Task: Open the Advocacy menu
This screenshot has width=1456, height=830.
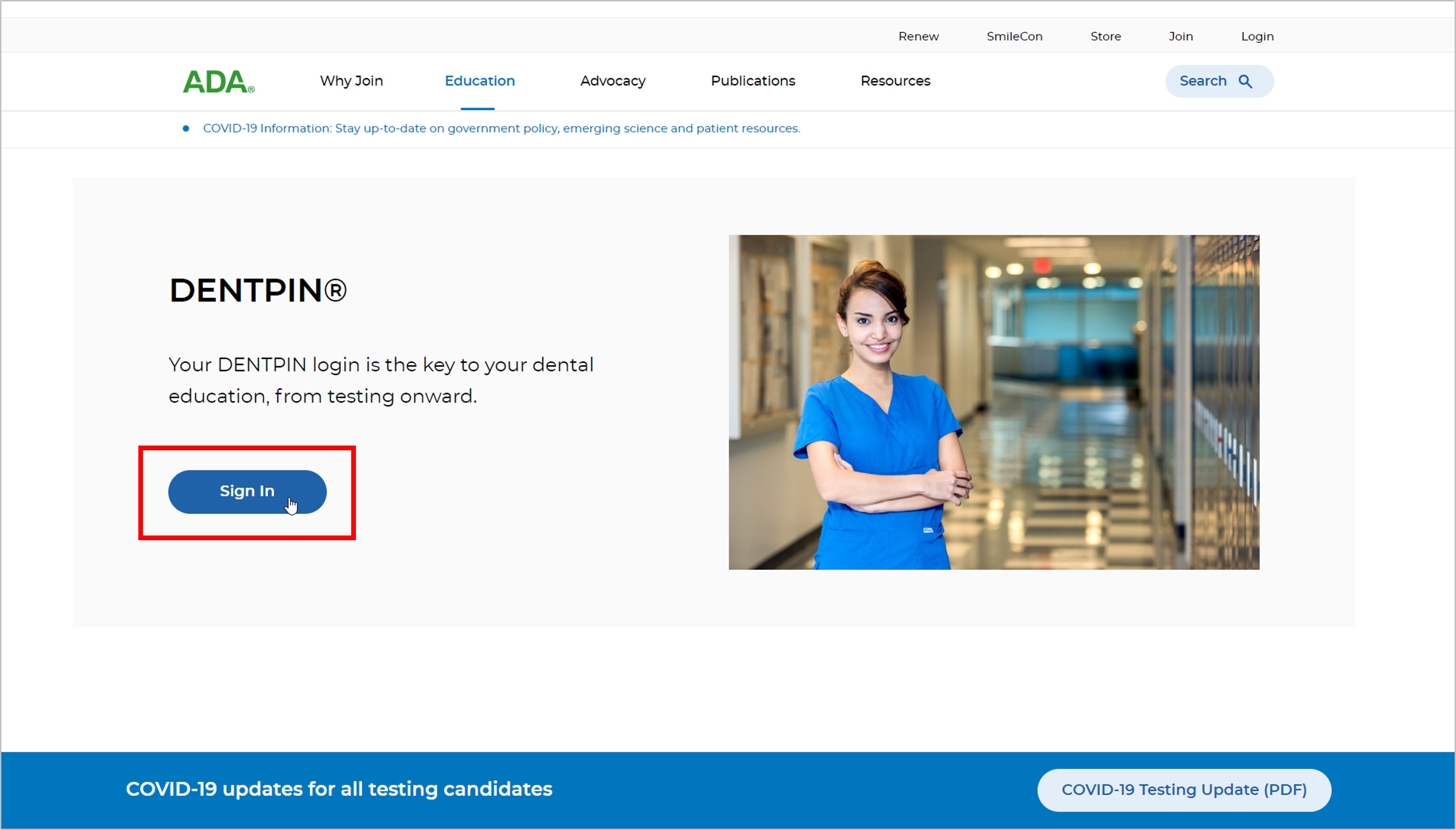Action: (x=613, y=81)
